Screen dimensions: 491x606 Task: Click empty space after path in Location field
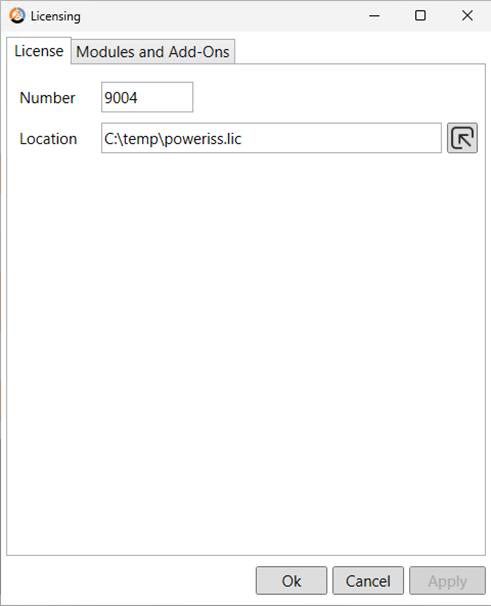click(x=340, y=138)
